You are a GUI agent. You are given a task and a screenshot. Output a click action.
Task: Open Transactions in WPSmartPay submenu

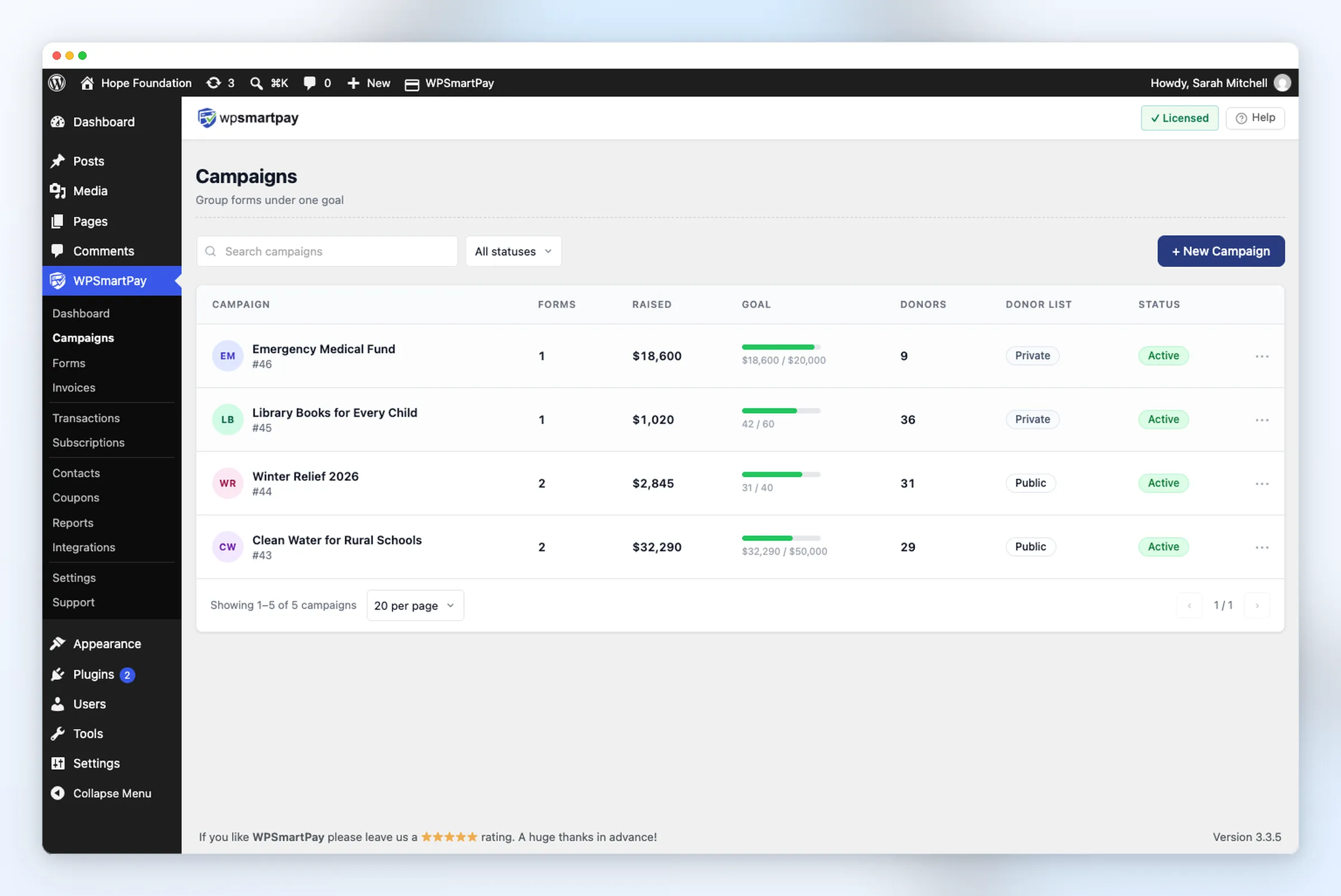coord(86,418)
